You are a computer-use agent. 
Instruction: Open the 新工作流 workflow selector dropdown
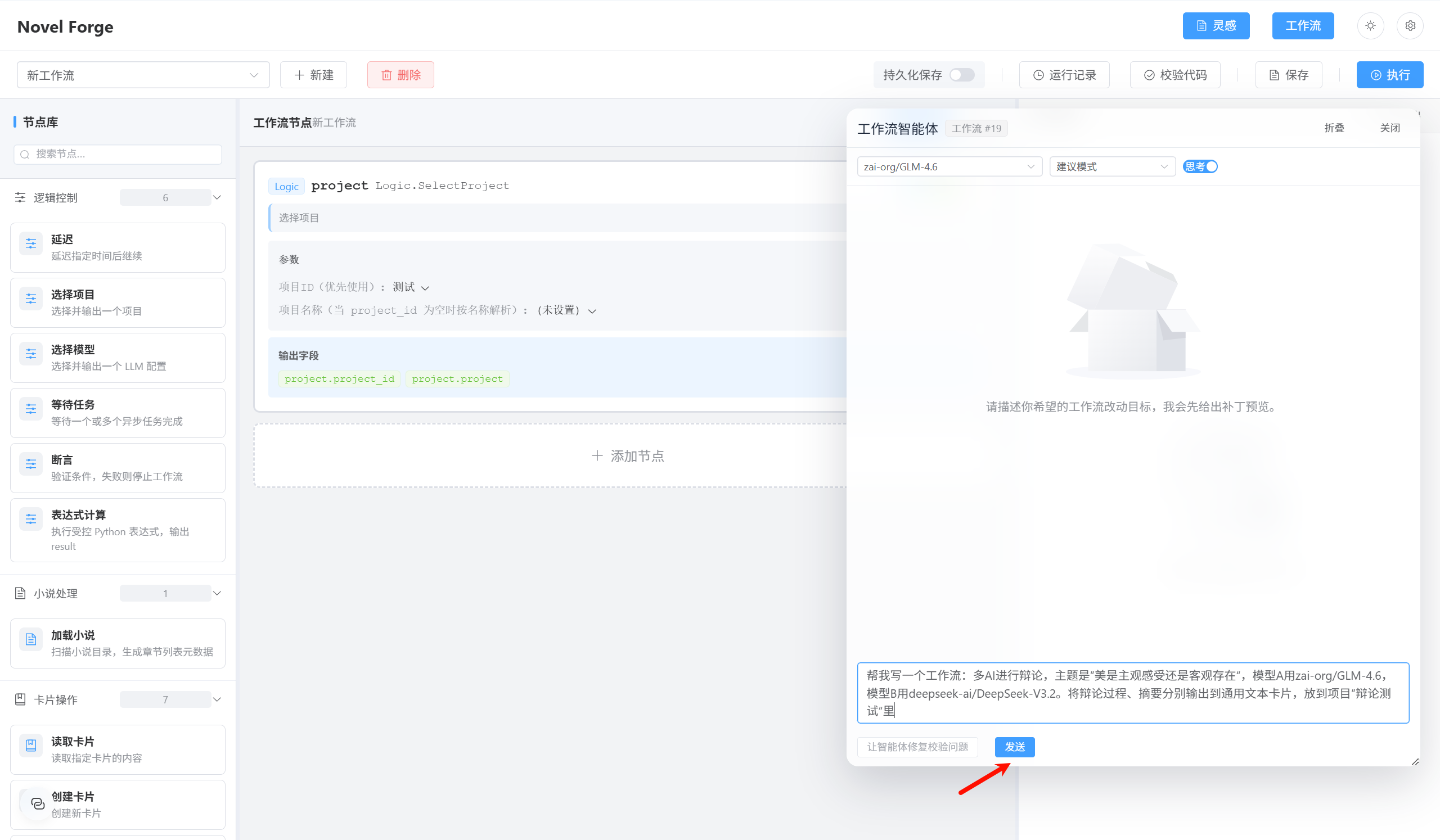[x=143, y=75]
